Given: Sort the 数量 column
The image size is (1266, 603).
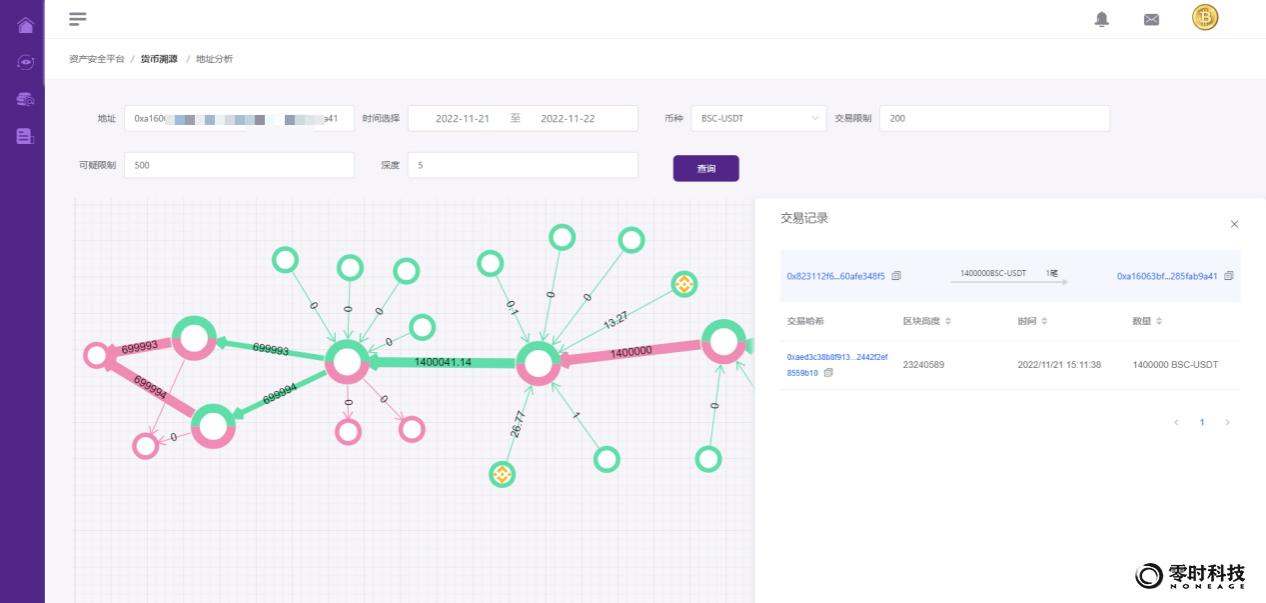Looking at the screenshot, I should pyautogui.click(x=1159, y=321).
